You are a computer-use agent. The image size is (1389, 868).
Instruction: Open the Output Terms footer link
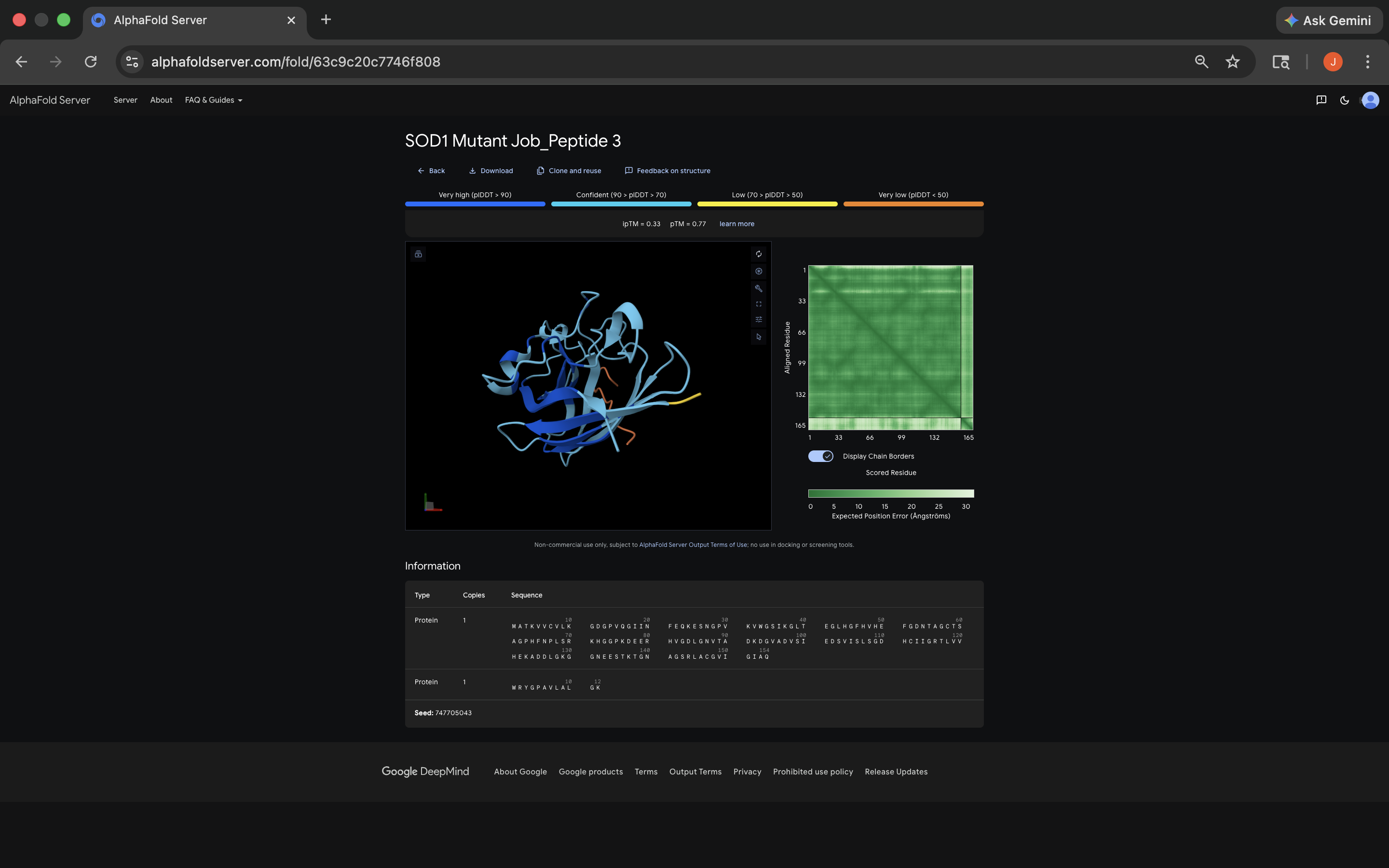tap(695, 772)
